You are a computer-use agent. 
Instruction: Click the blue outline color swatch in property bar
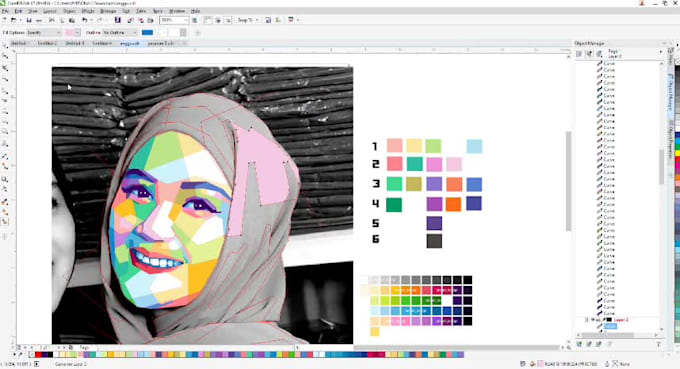point(147,33)
